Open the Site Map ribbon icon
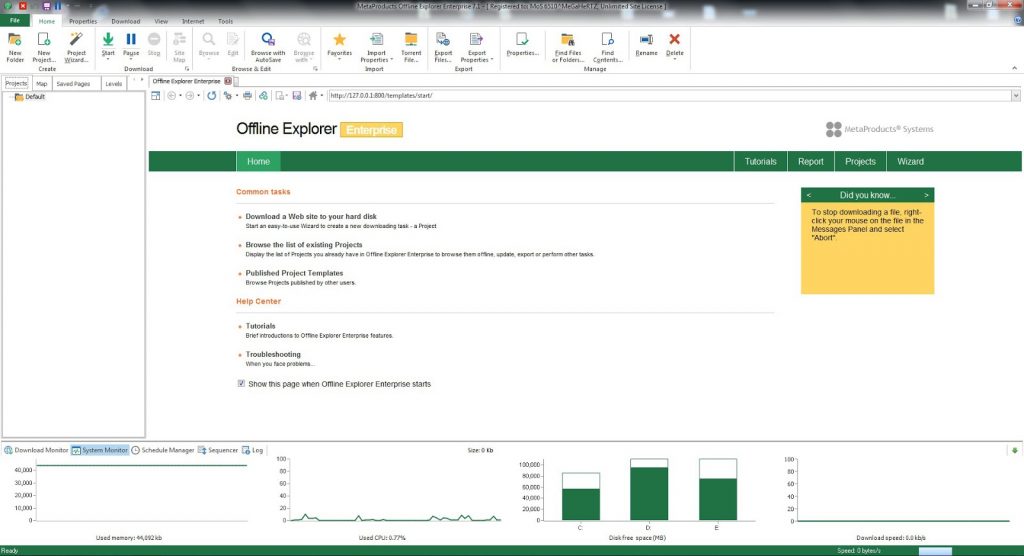The height and width of the screenshot is (556, 1024). [179, 39]
